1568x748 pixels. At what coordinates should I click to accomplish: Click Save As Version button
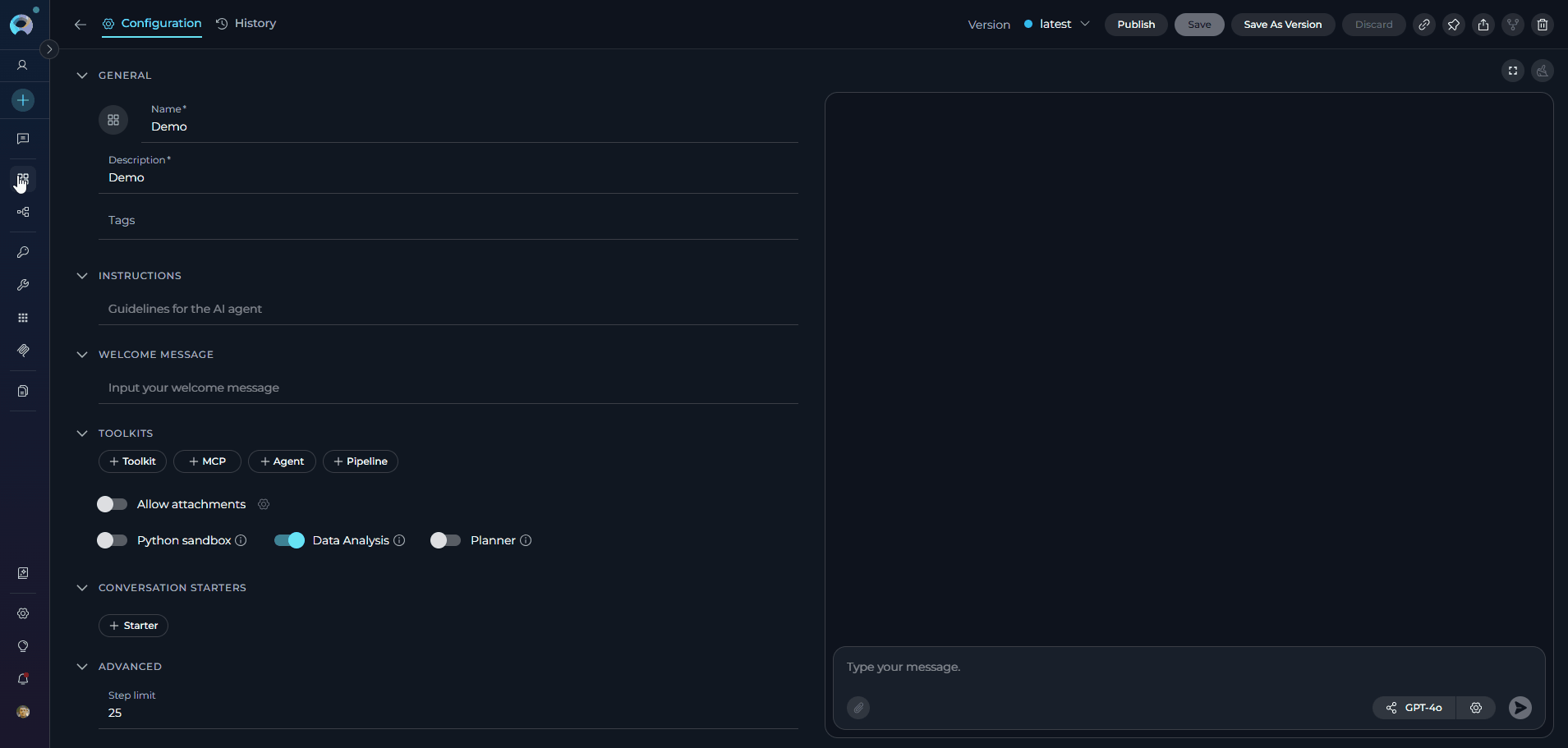[1283, 25]
